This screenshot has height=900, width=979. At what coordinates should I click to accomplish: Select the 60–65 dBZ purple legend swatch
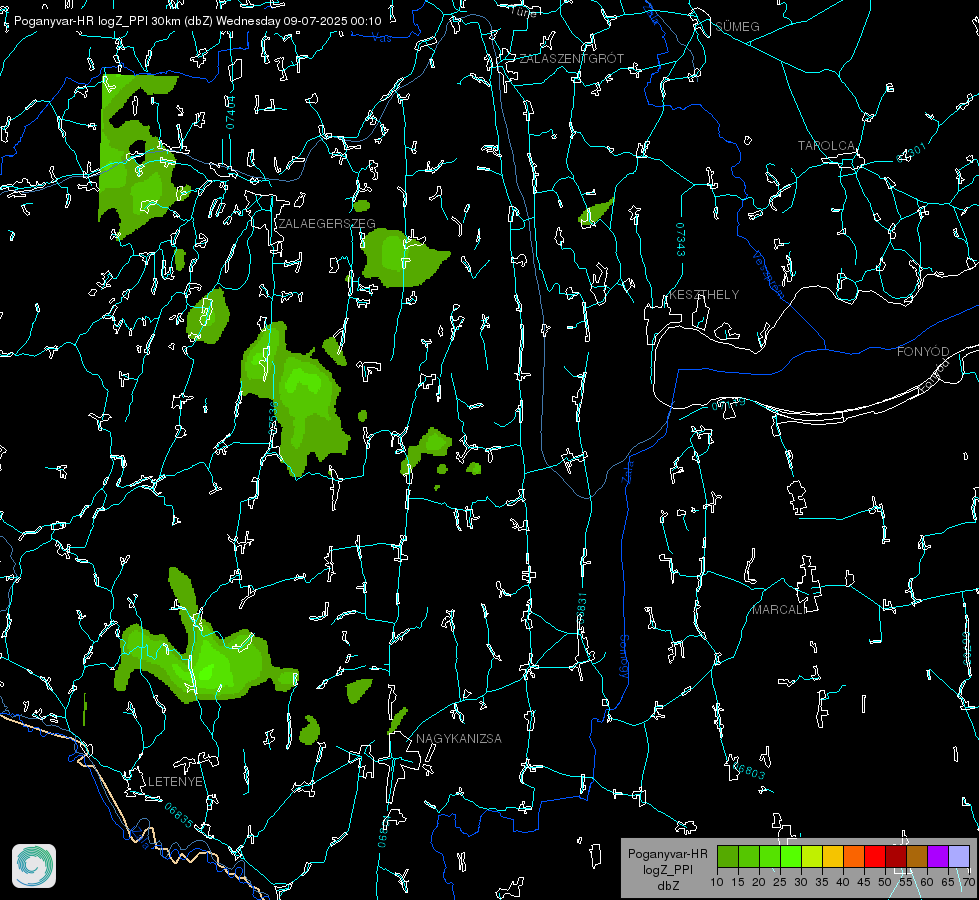pos(938,856)
